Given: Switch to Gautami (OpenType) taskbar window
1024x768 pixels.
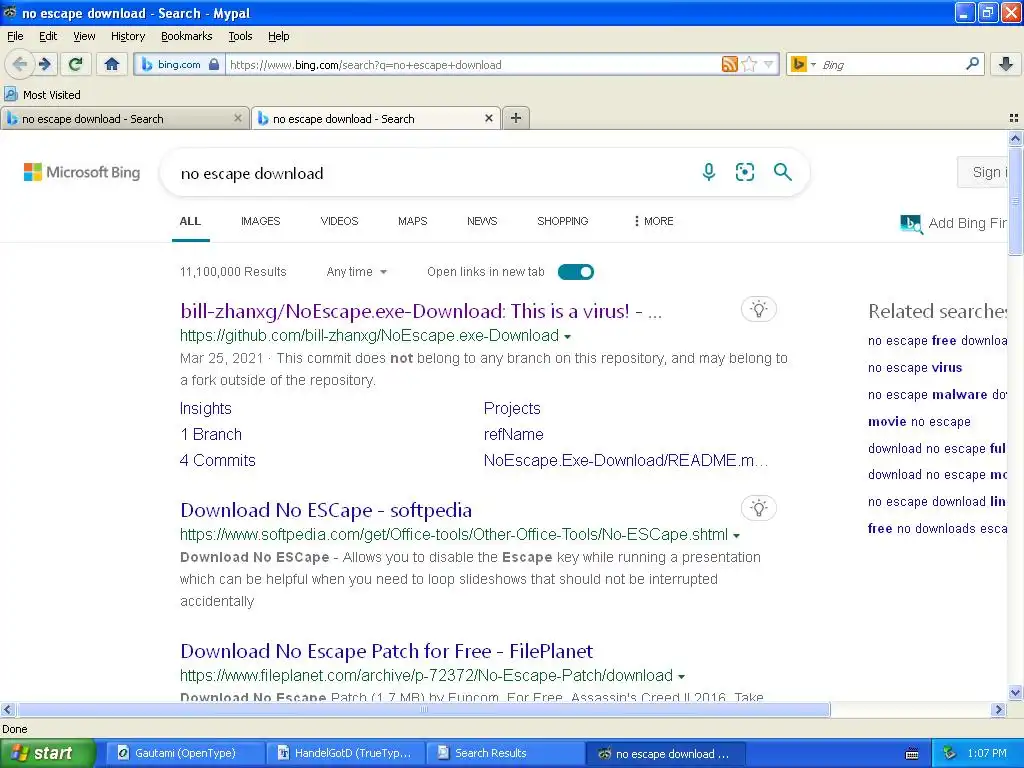Looking at the screenshot, I should coord(185,753).
